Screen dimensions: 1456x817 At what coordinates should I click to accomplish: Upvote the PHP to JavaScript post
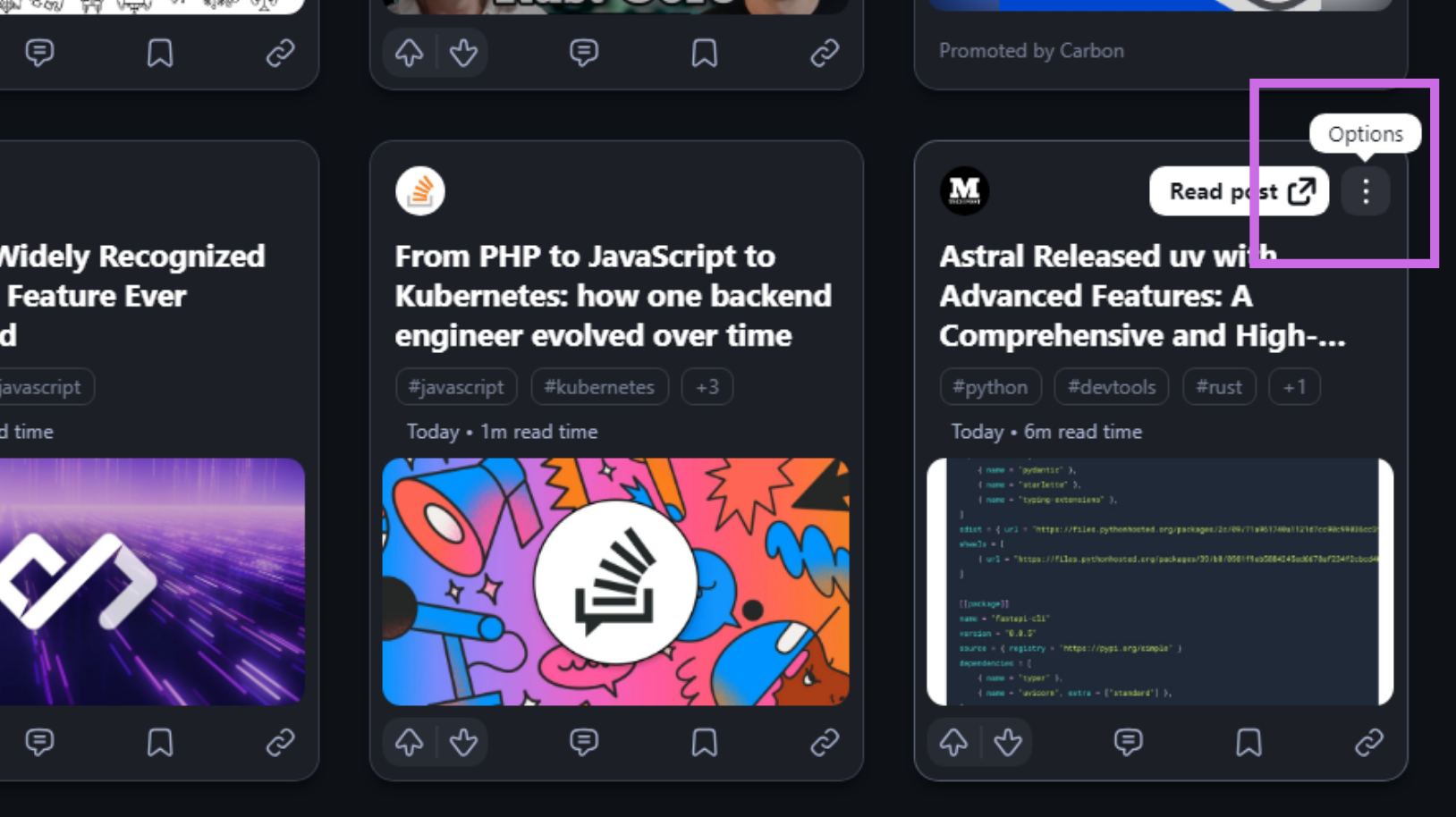pos(410,742)
